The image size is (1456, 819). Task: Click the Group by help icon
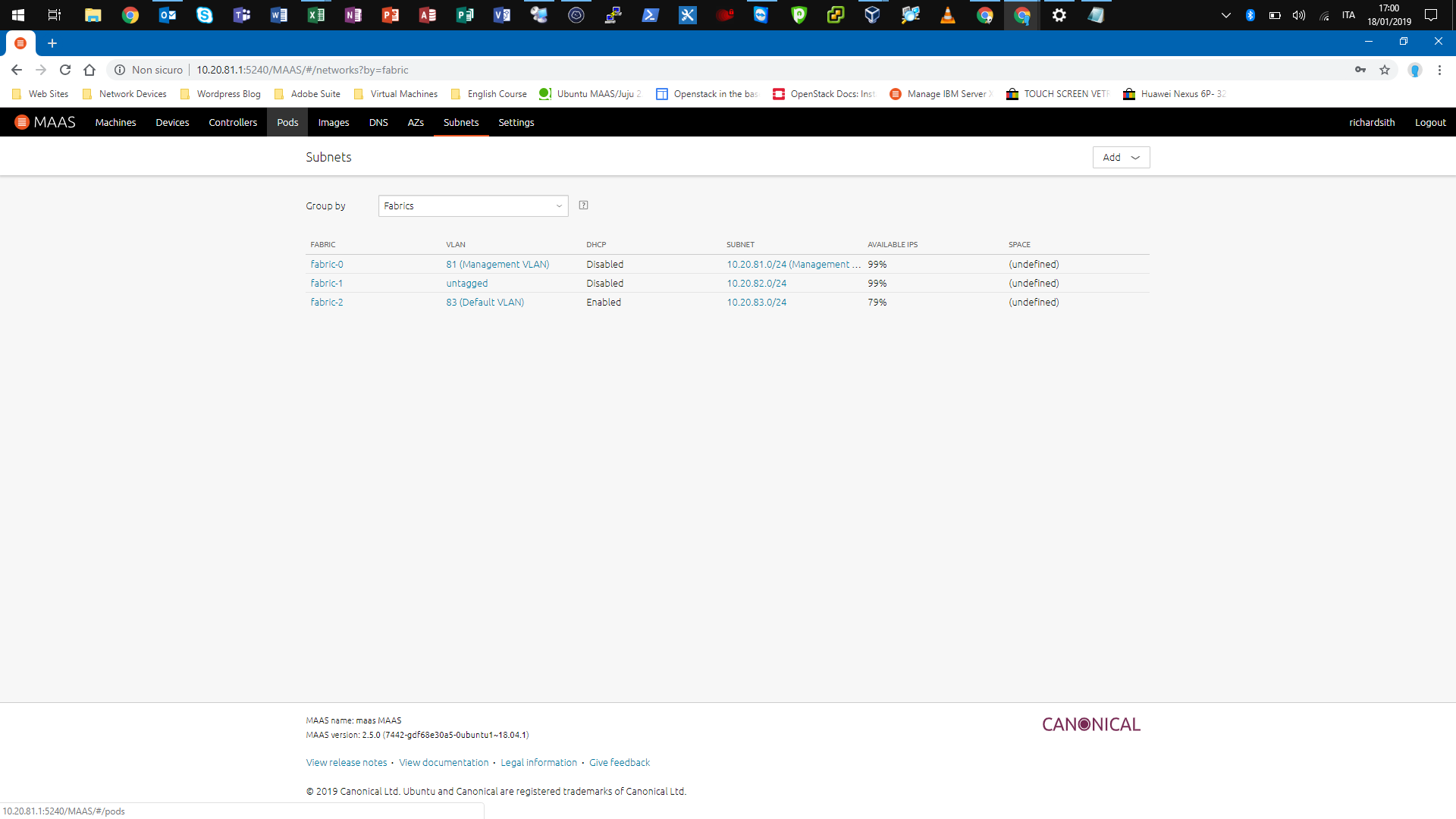point(583,206)
